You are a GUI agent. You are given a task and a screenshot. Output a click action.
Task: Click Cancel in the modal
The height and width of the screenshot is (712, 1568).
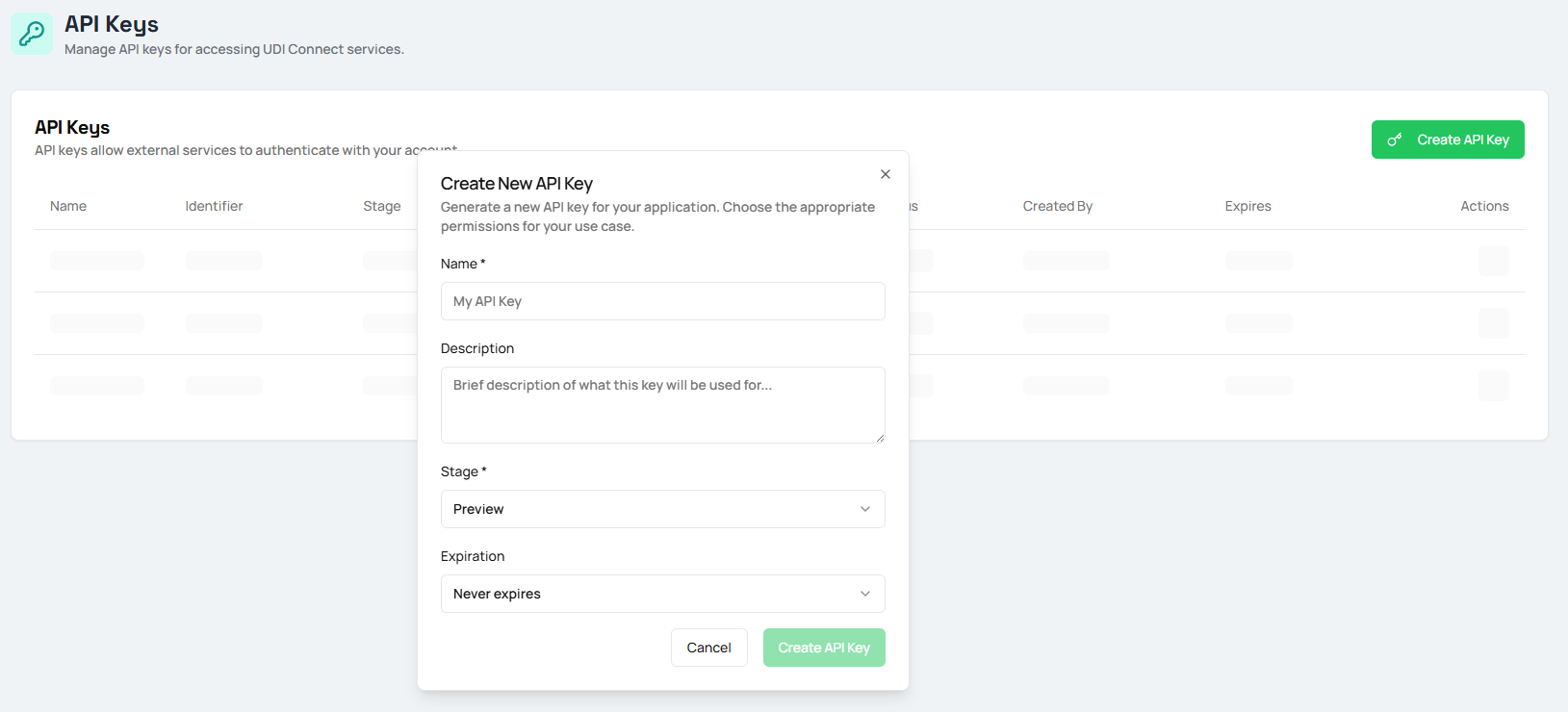pyautogui.click(x=708, y=648)
